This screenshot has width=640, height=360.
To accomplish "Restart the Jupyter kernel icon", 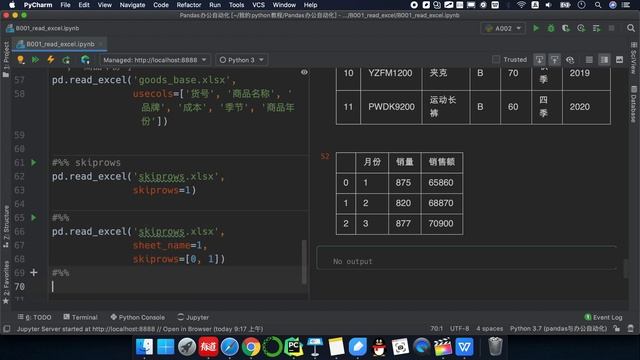I will (66, 60).
